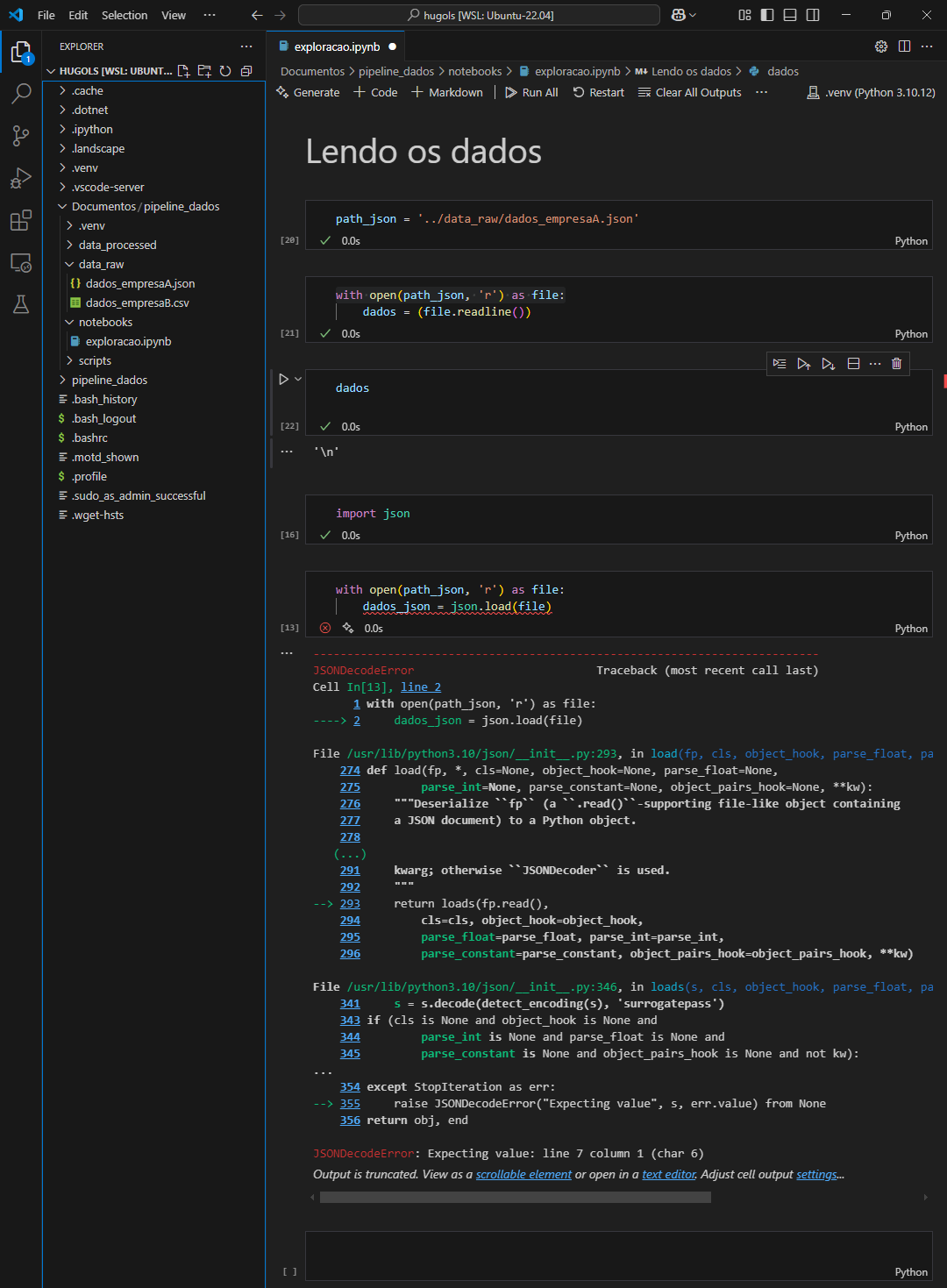Open the Explorer view in activity bar
Screen dimensions: 947x1288
pos(21,53)
